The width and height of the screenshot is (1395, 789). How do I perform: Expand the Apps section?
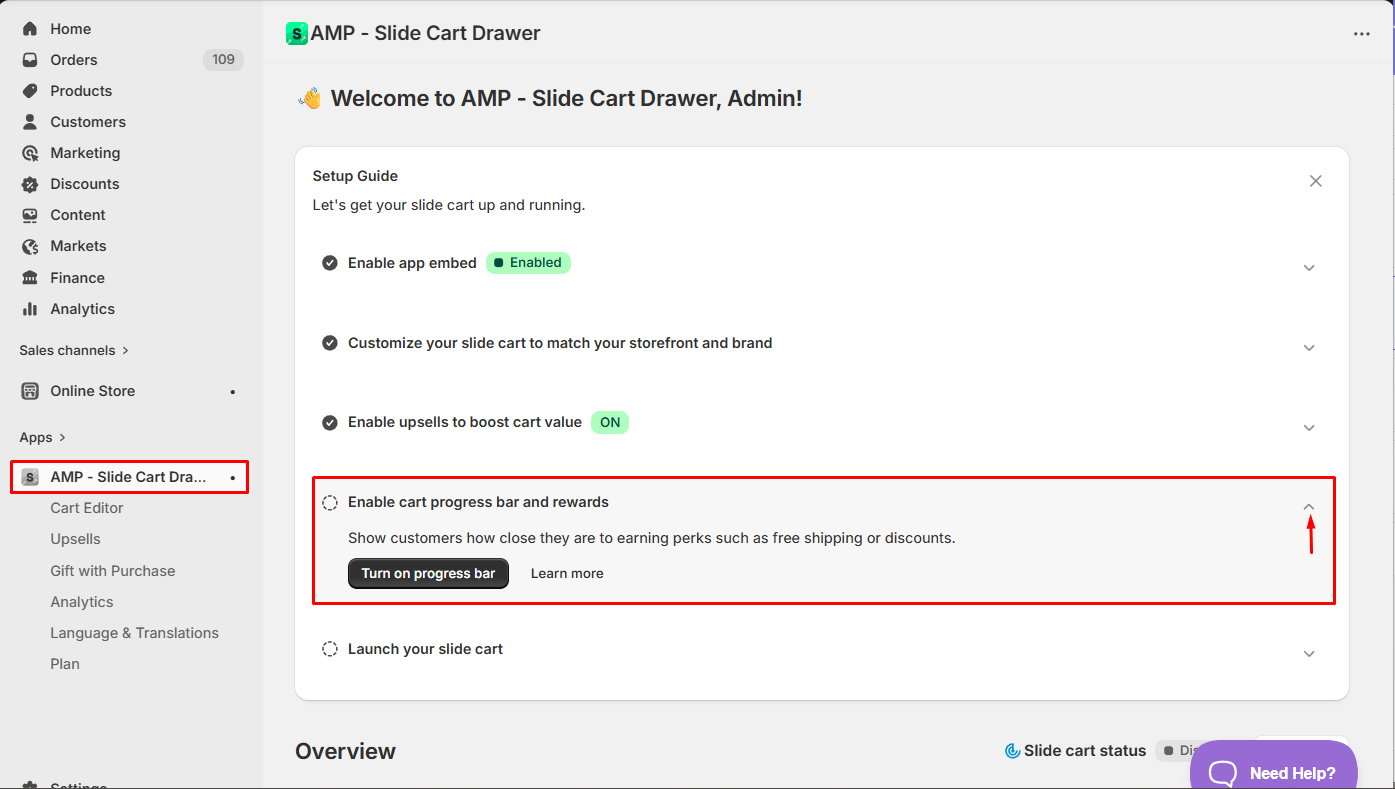click(43, 437)
